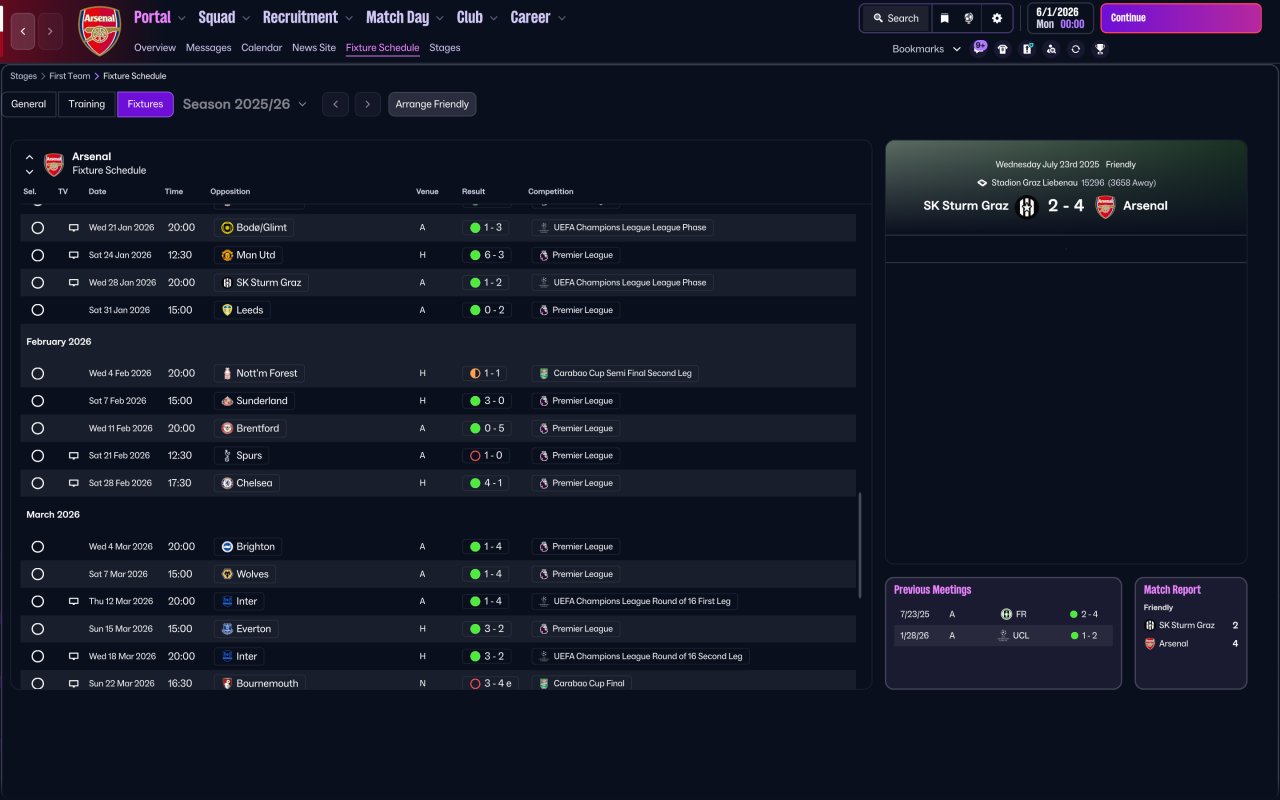The image size is (1280, 800).
Task: Select the Man Utd fixture radio button
Action: tap(38, 255)
